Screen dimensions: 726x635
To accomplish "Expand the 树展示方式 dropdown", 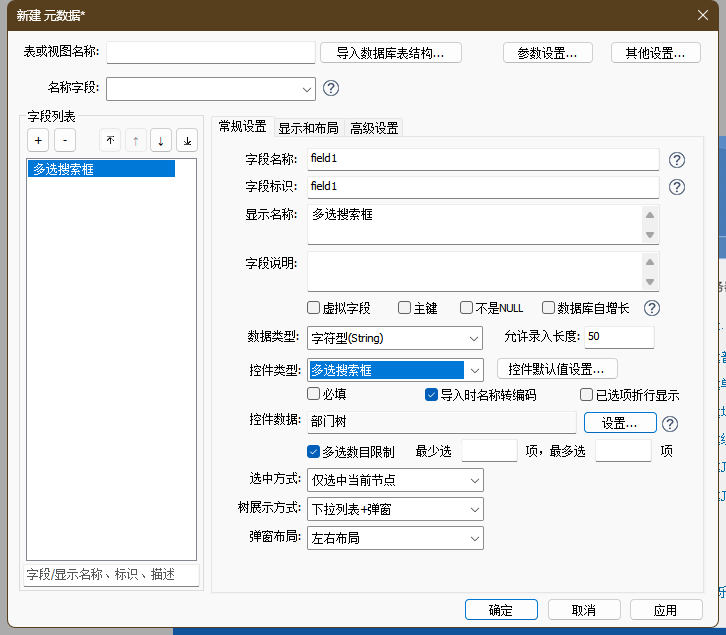I will [x=474, y=509].
